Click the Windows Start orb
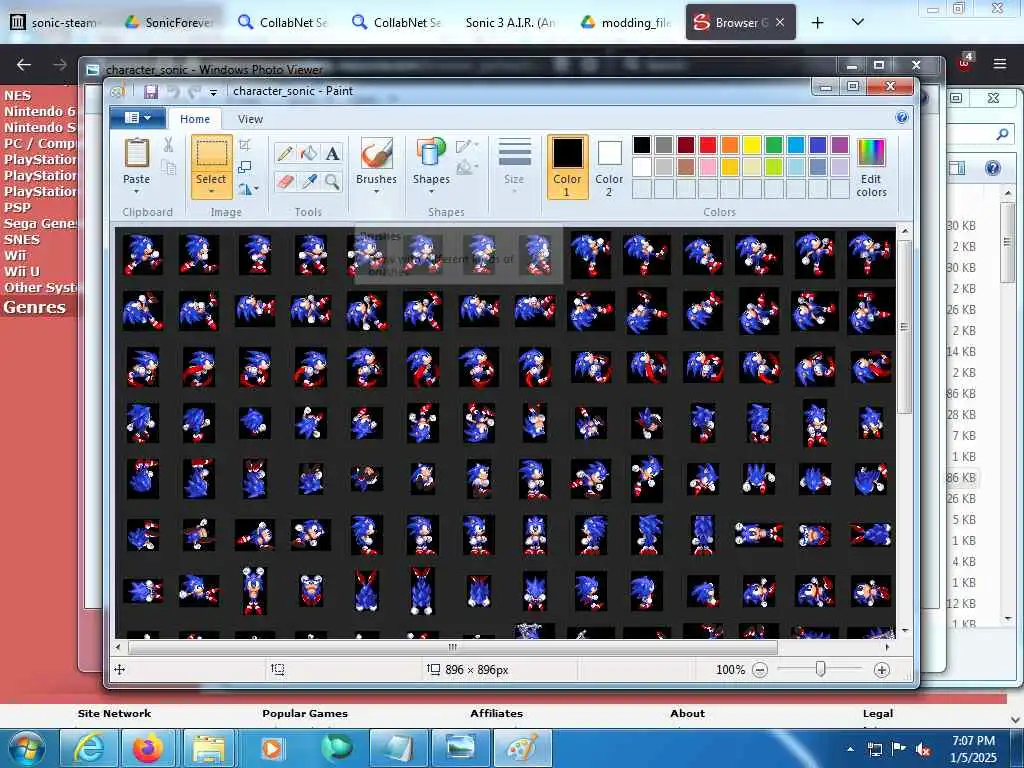Image resolution: width=1024 pixels, height=768 pixels. (27, 748)
